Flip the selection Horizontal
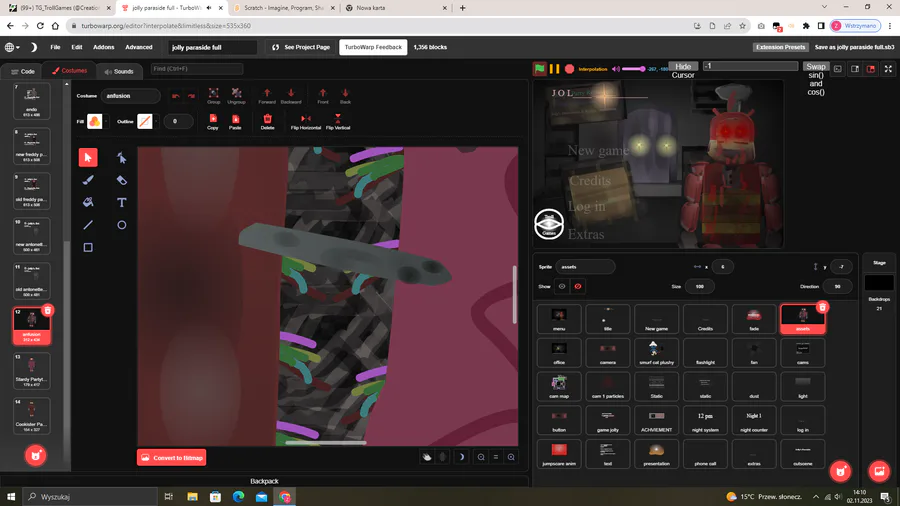 (306, 122)
